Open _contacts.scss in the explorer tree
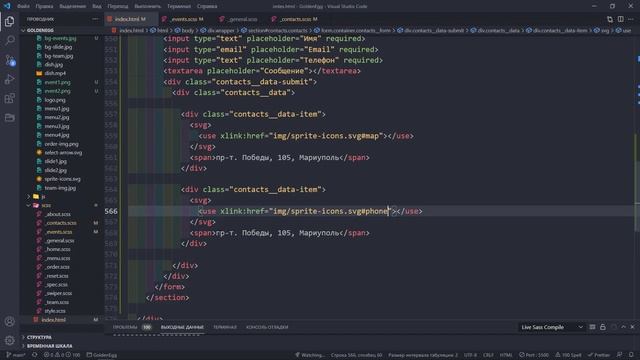 (x=61, y=223)
